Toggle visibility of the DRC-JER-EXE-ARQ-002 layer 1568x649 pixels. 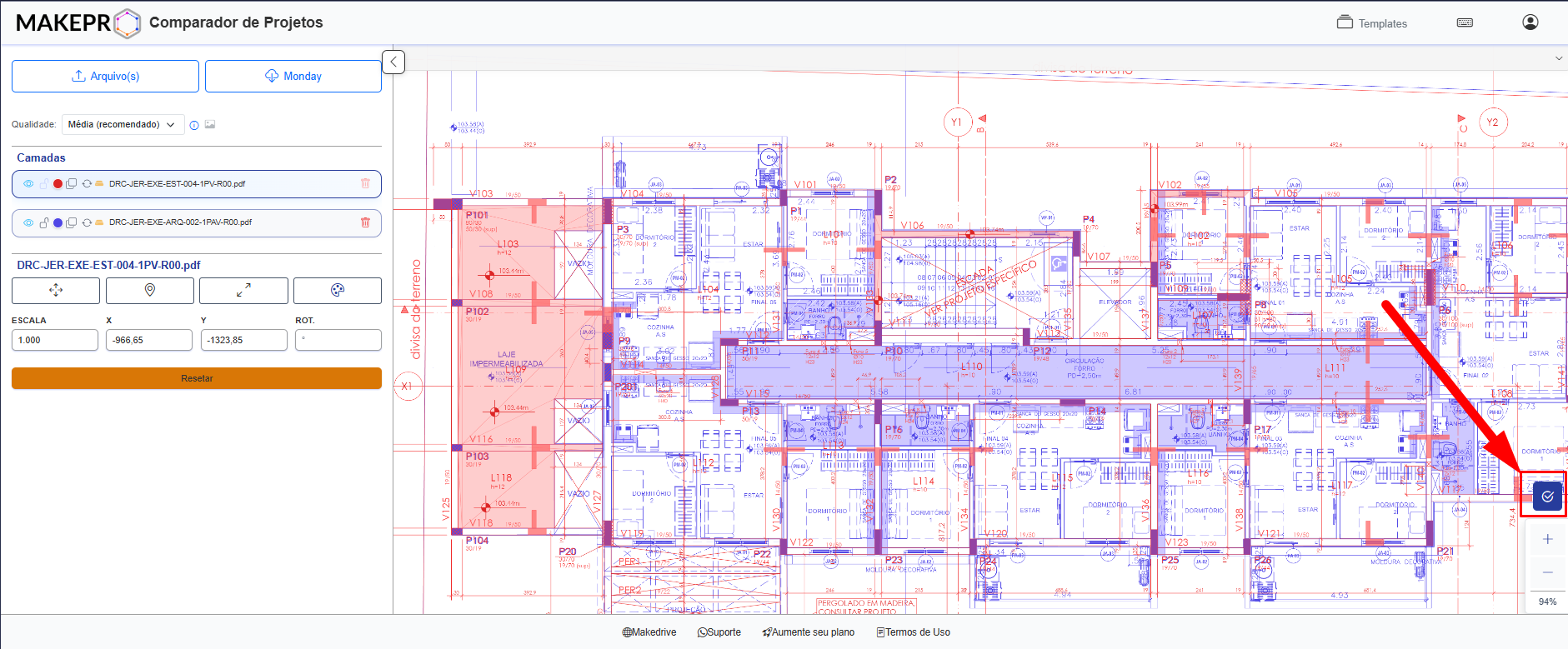pos(28,222)
